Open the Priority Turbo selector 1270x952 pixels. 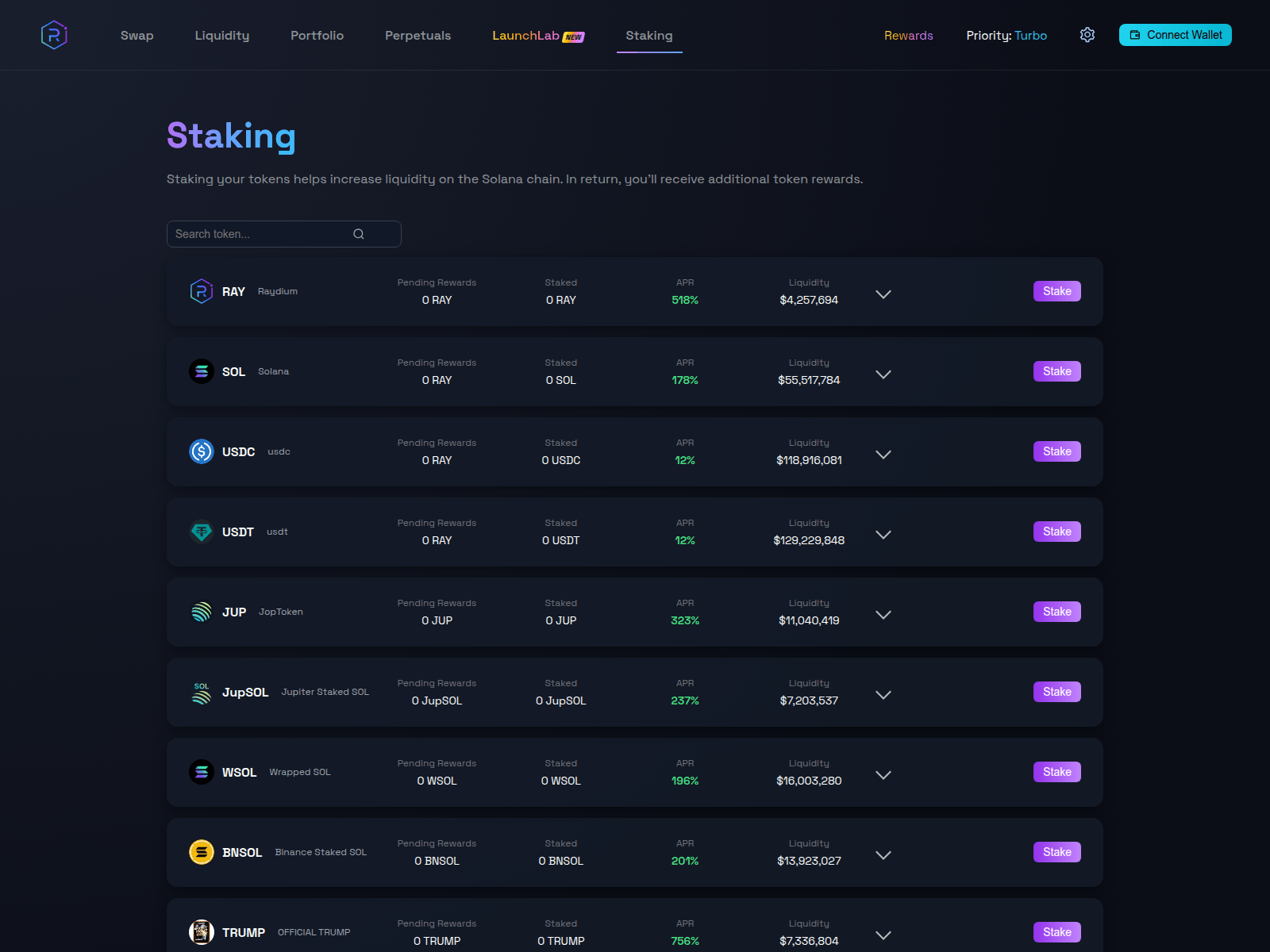point(1006,36)
